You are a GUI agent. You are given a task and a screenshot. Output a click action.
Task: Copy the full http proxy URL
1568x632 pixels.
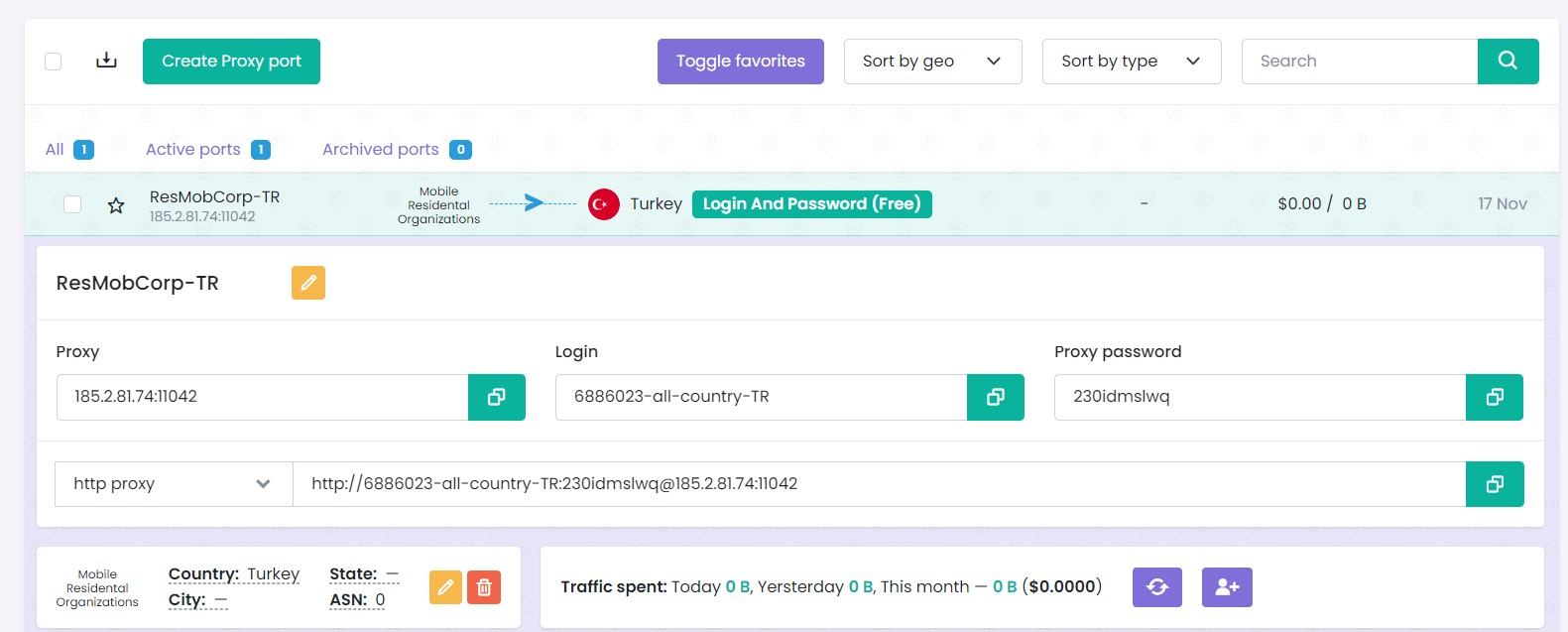[x=1495, y=484]
